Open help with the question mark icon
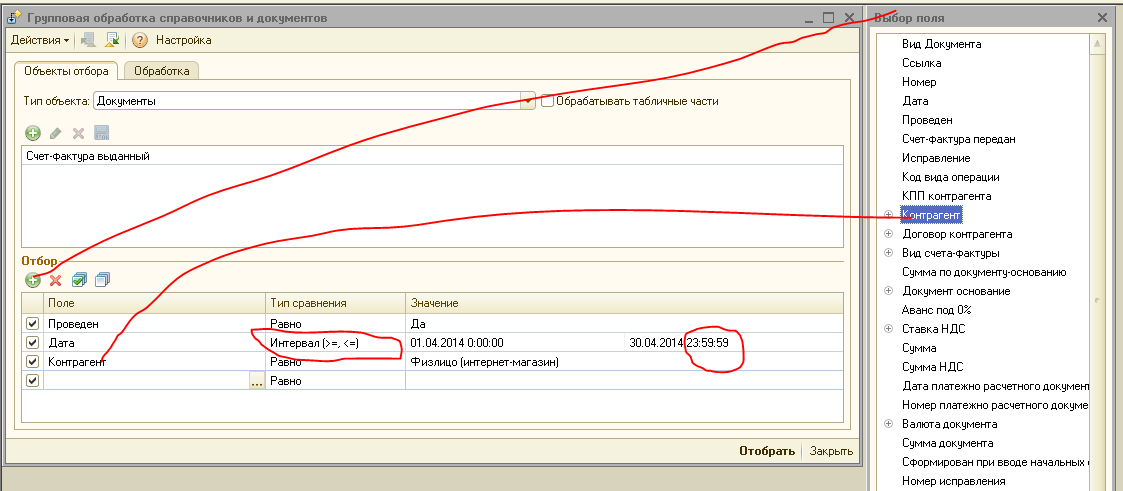1123x491 pixels. 140,41
